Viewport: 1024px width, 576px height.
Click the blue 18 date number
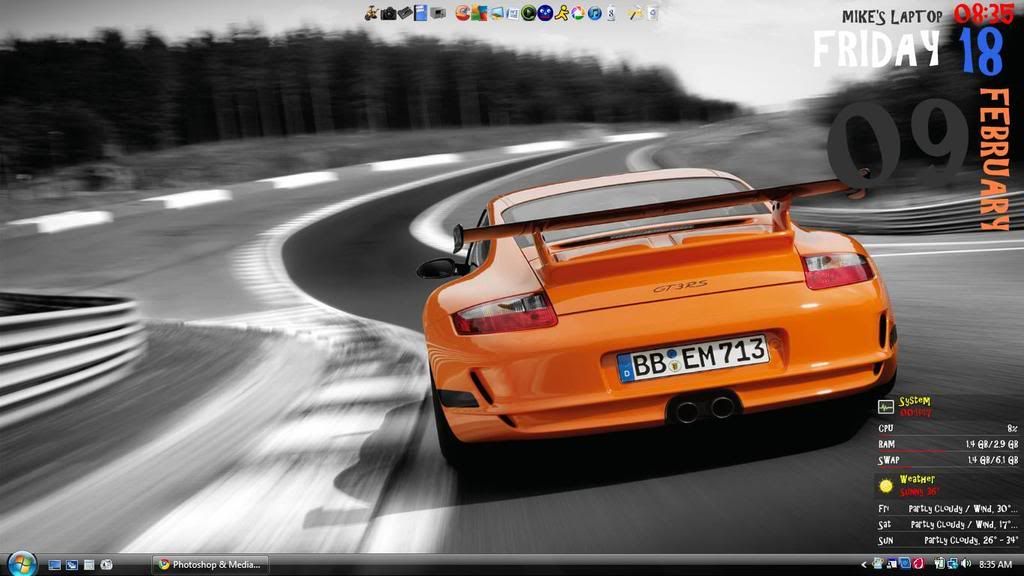pos(982,52)
